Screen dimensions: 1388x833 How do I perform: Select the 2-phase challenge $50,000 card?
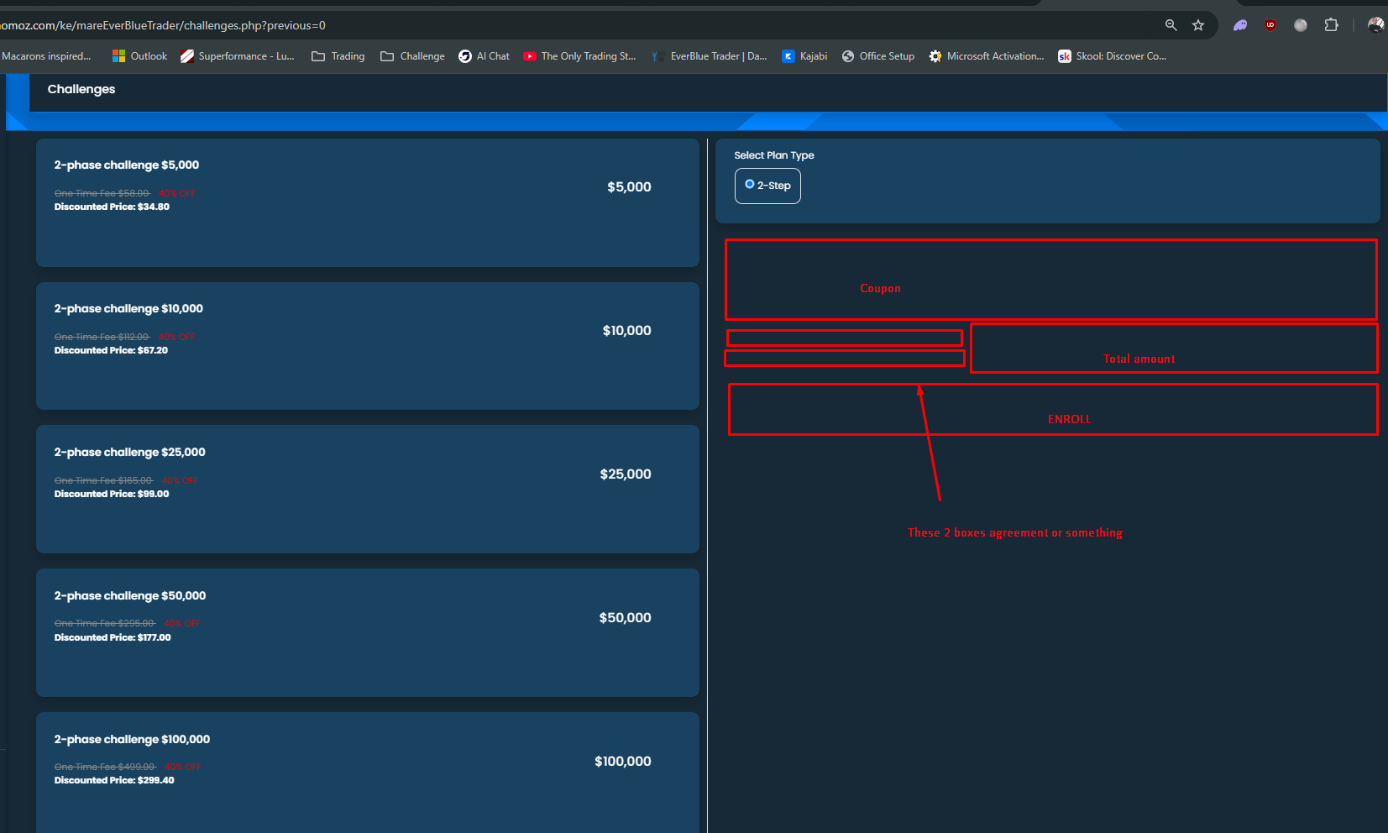[x=367, y=633]
